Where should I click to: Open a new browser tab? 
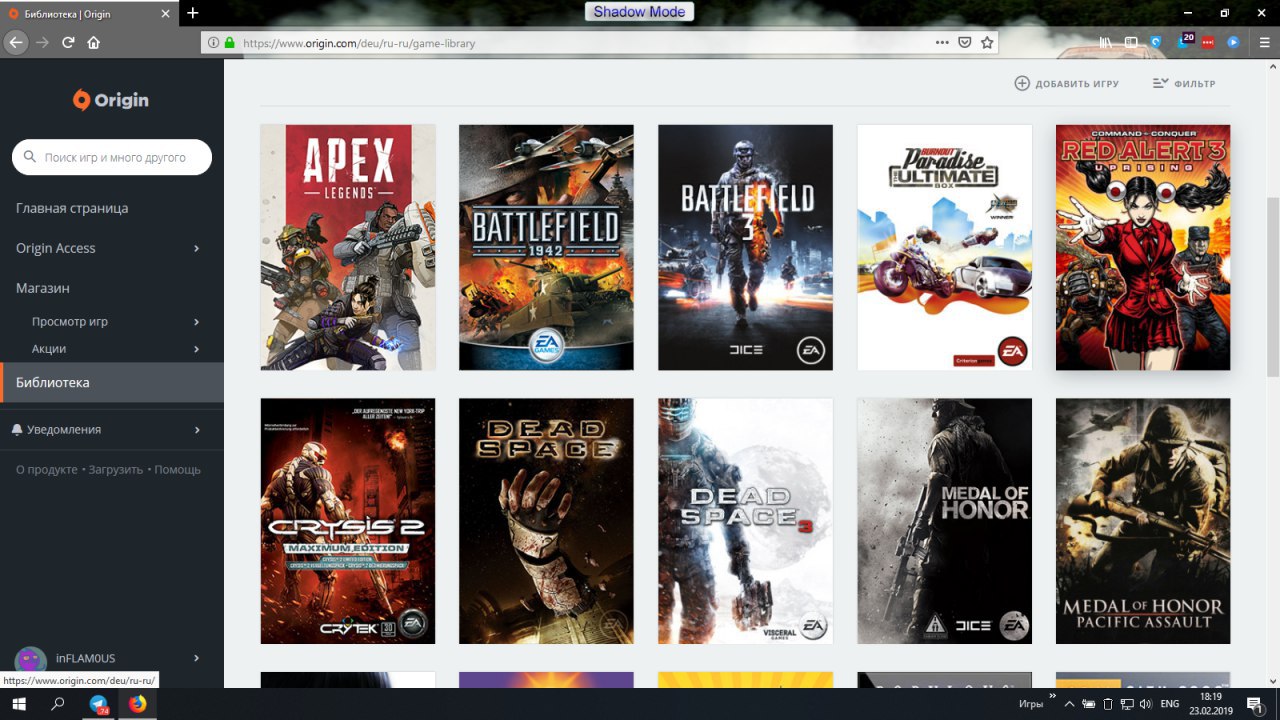click(x=193, y=13)
